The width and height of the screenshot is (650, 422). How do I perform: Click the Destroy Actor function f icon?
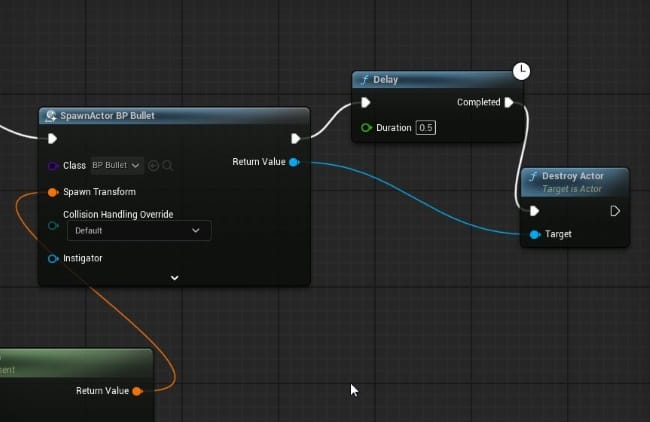(533, 177)
